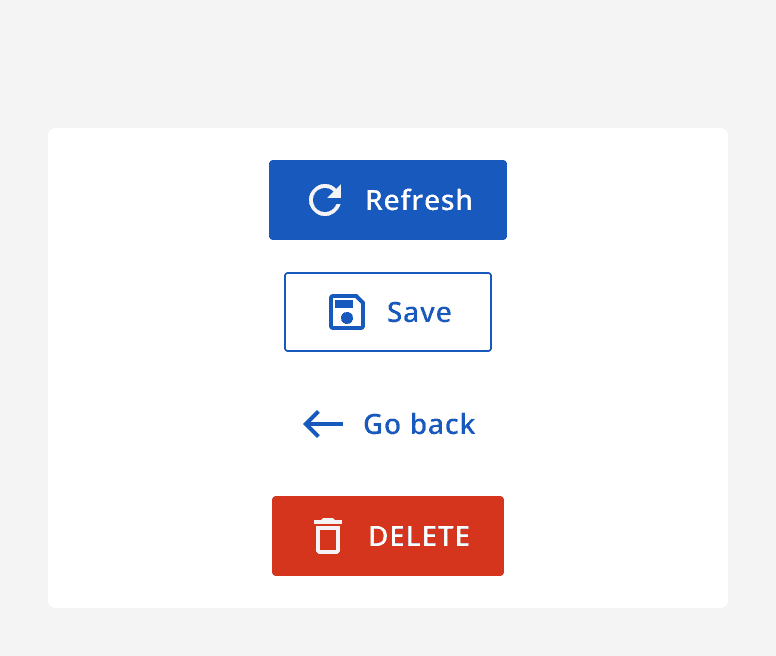Click the circular refresh arrow icon

[x=325, y=200]
